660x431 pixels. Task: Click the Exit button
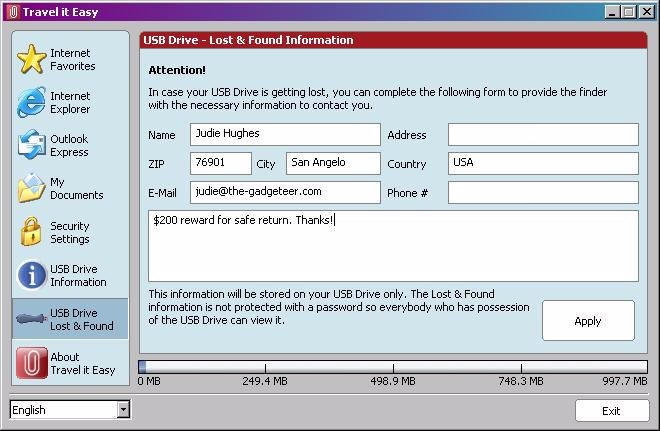point(610,411)
